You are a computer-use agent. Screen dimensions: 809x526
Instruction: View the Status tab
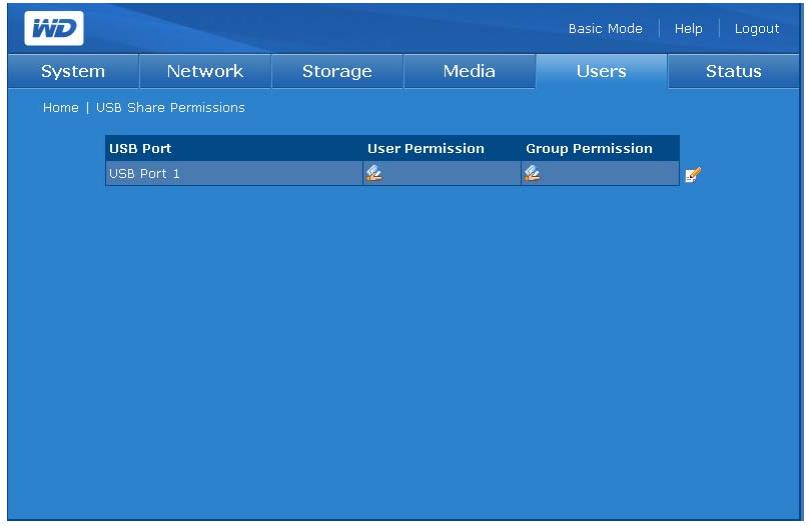tap(734, 71)
